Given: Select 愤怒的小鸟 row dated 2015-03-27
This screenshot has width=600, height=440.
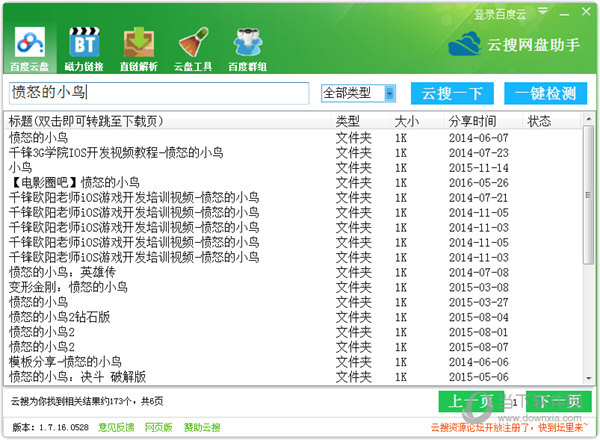Looking at the screenshot, I should 293,302.
